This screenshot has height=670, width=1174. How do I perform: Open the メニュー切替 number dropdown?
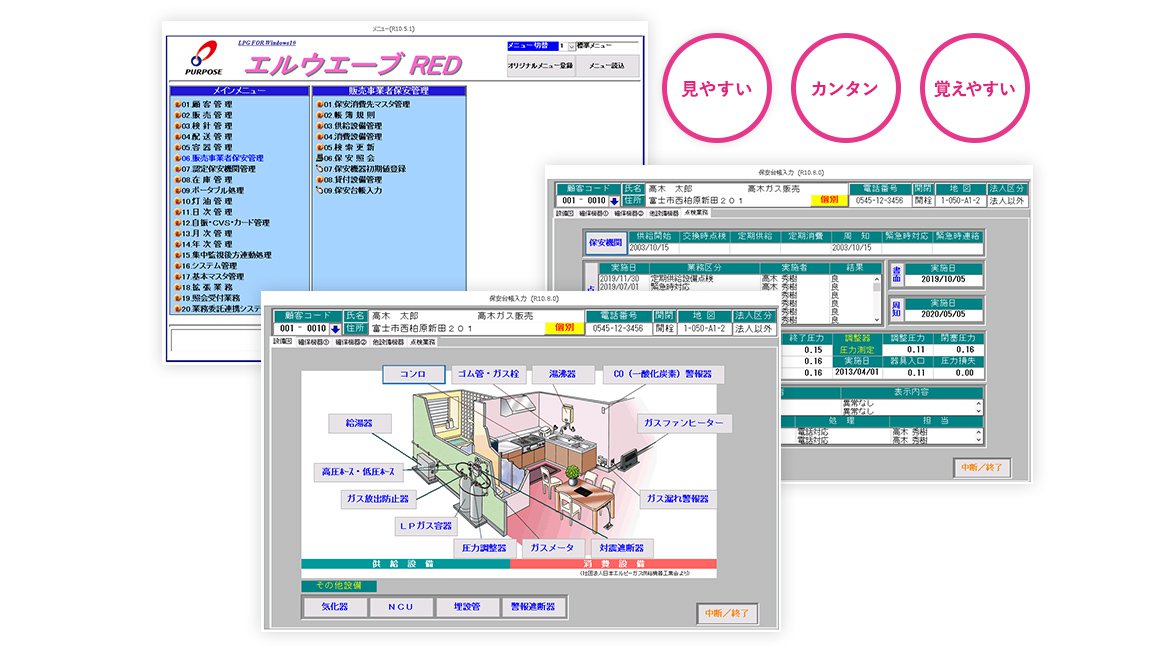(571, 46)
